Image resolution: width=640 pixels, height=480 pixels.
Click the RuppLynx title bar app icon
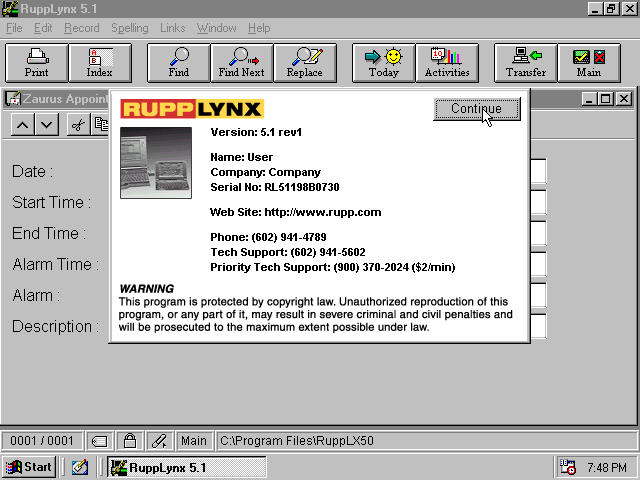pos(10,9)
